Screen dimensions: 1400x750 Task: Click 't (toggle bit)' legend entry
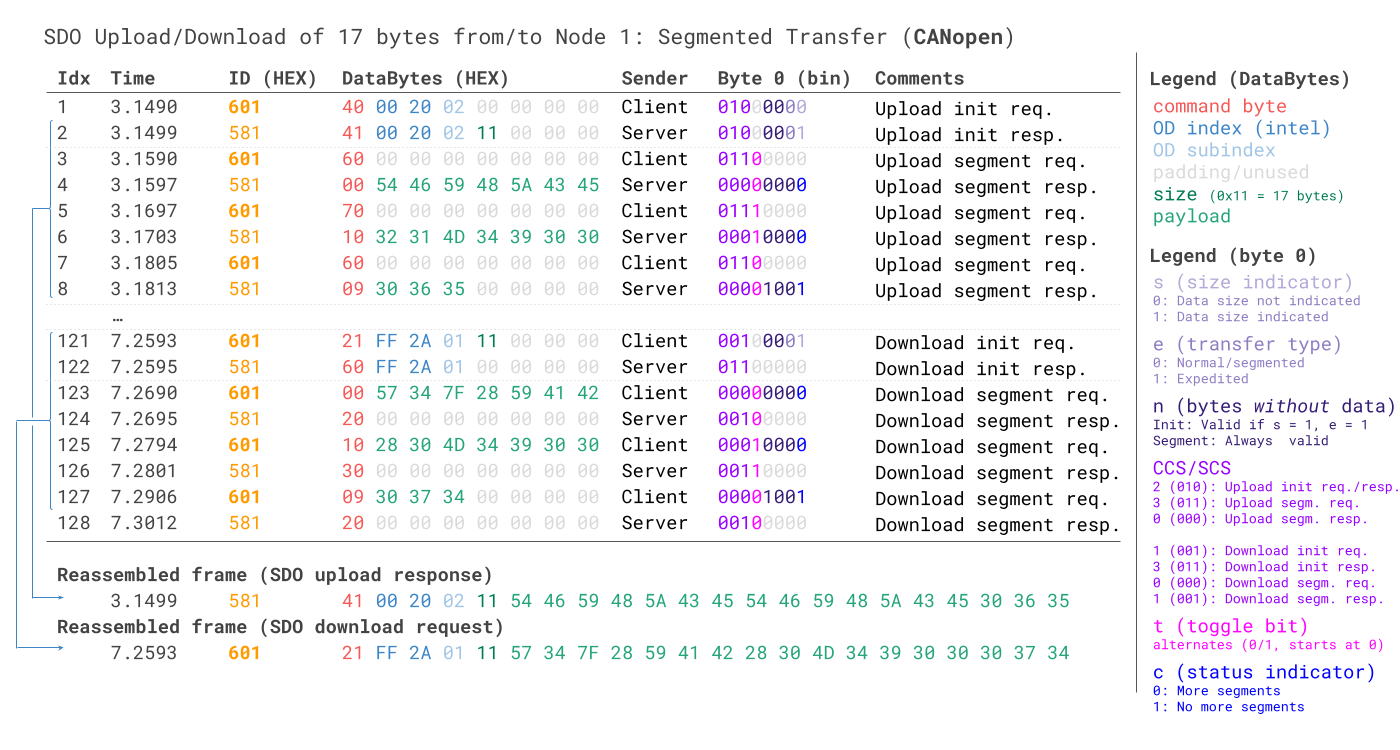[1231, 626]
